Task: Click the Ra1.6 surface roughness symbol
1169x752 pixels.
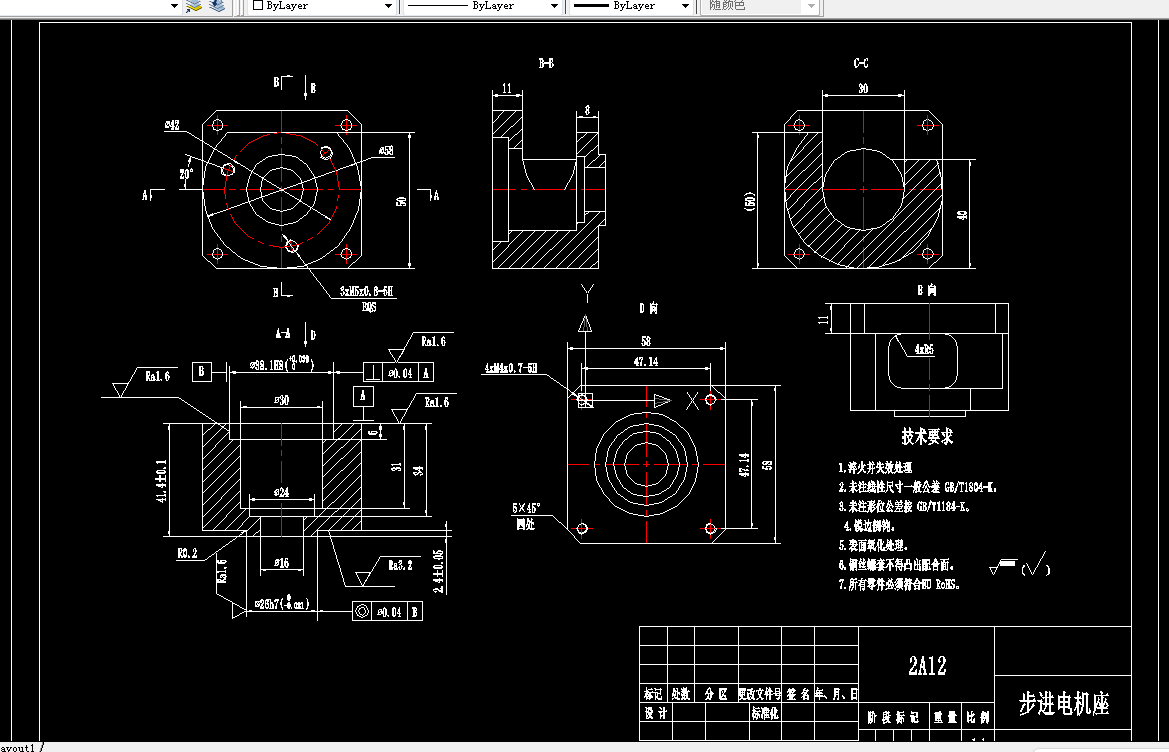Action: click(155, 378)
